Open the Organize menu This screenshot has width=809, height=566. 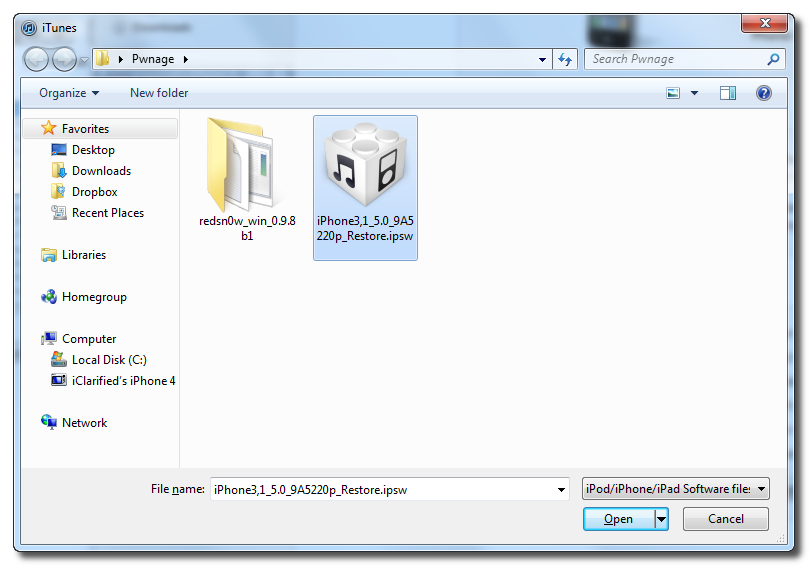(69, 93)
